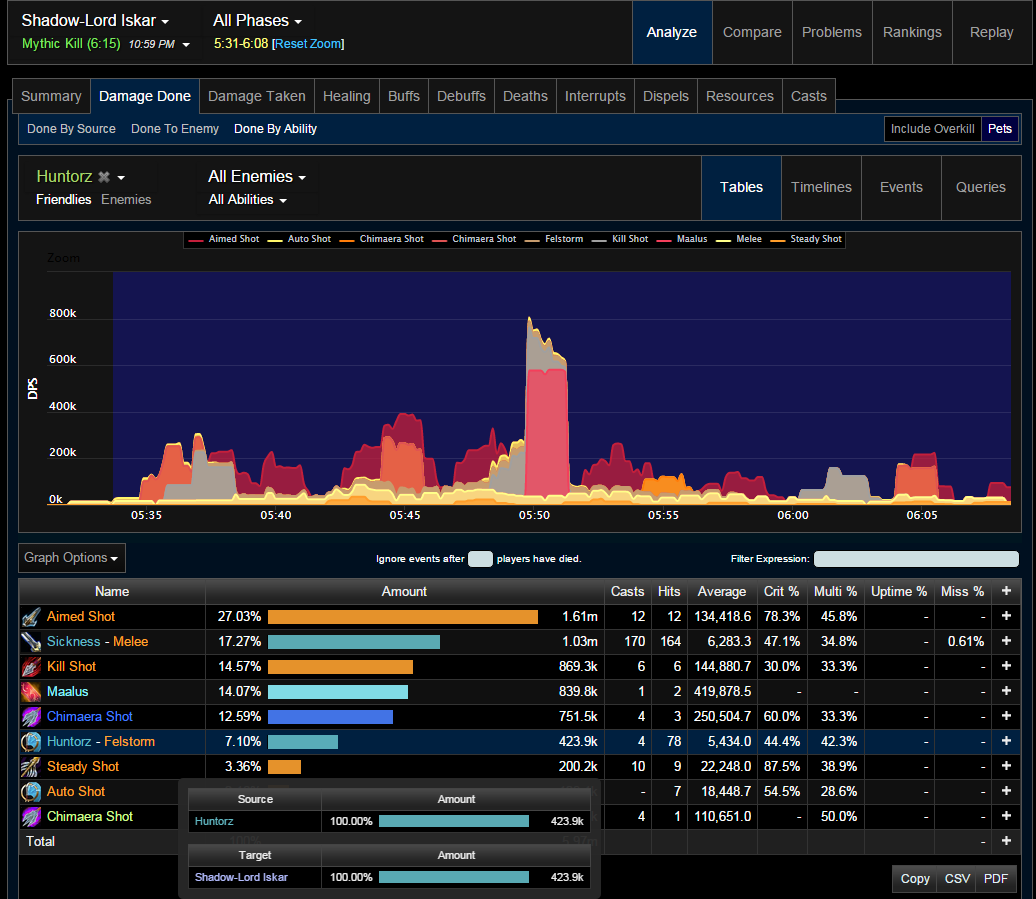Open the All Phases dropdown

tap(257, 20)
